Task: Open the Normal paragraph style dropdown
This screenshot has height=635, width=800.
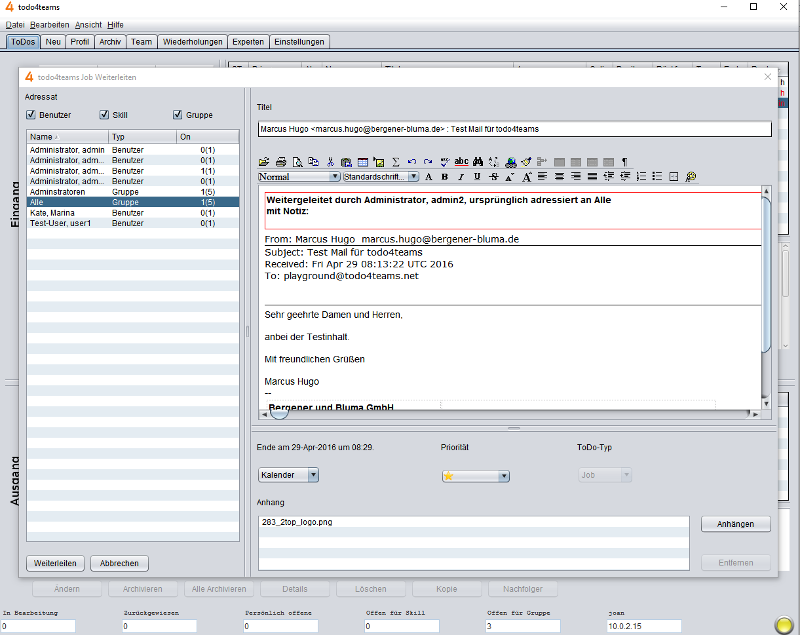Action: point(299,176)
